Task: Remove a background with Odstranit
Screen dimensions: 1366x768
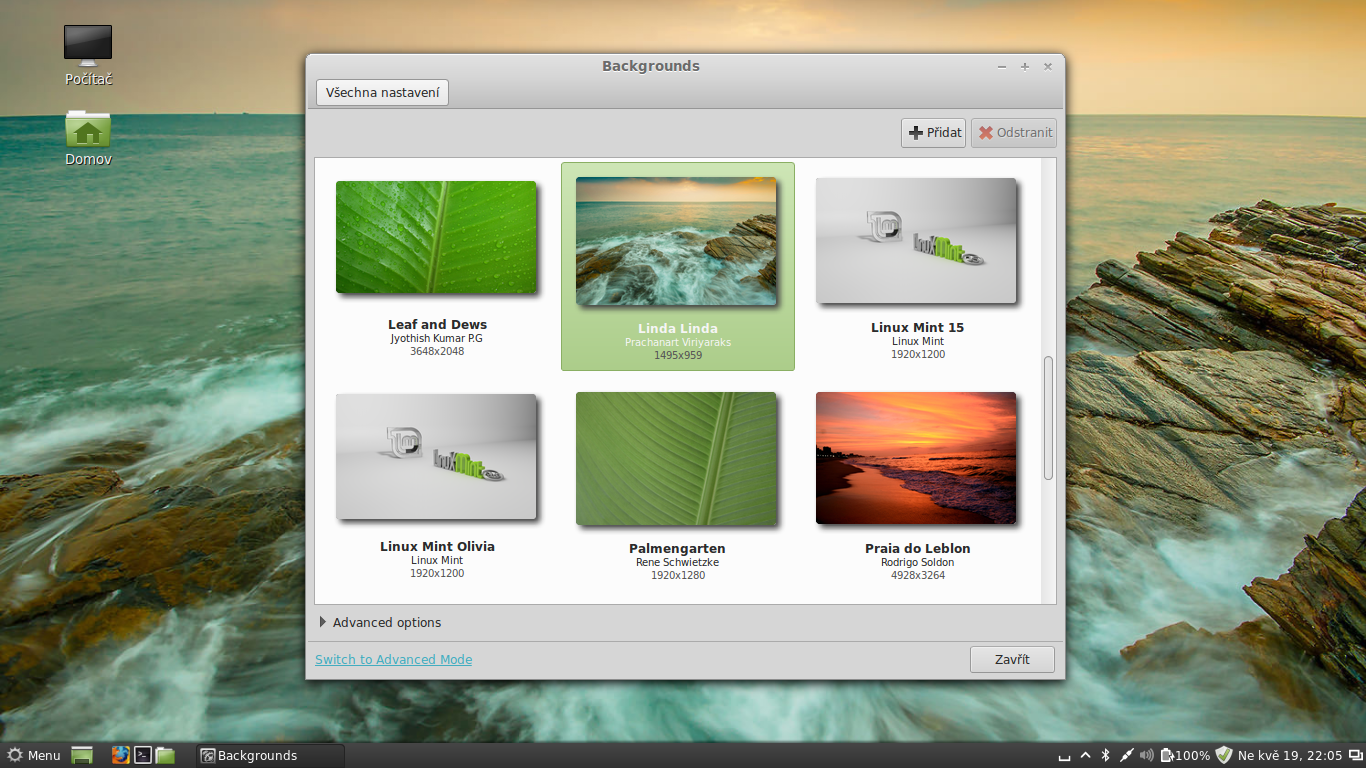Action: click(1013, 132)
